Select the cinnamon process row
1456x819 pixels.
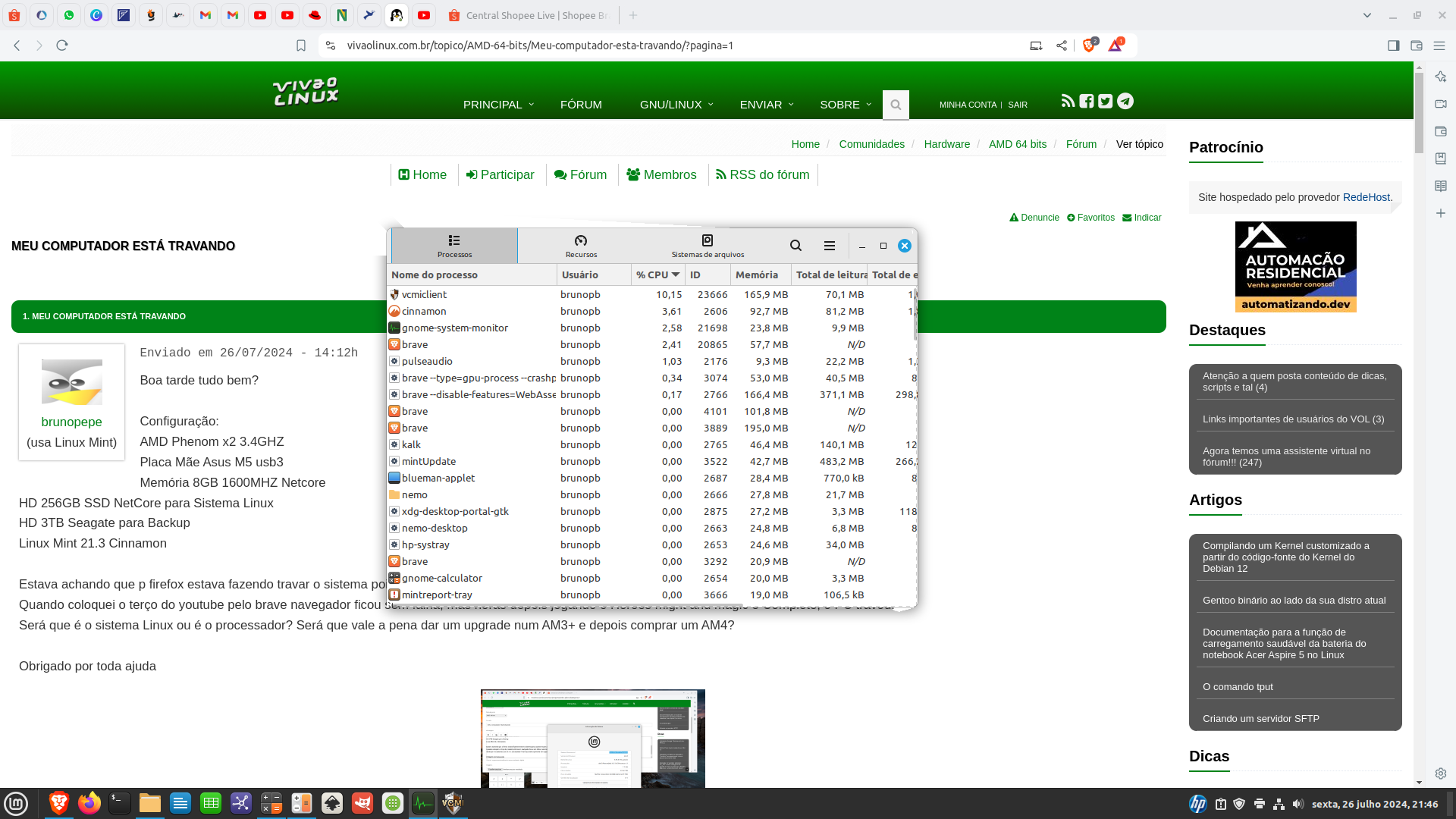[x=652, y=311]
